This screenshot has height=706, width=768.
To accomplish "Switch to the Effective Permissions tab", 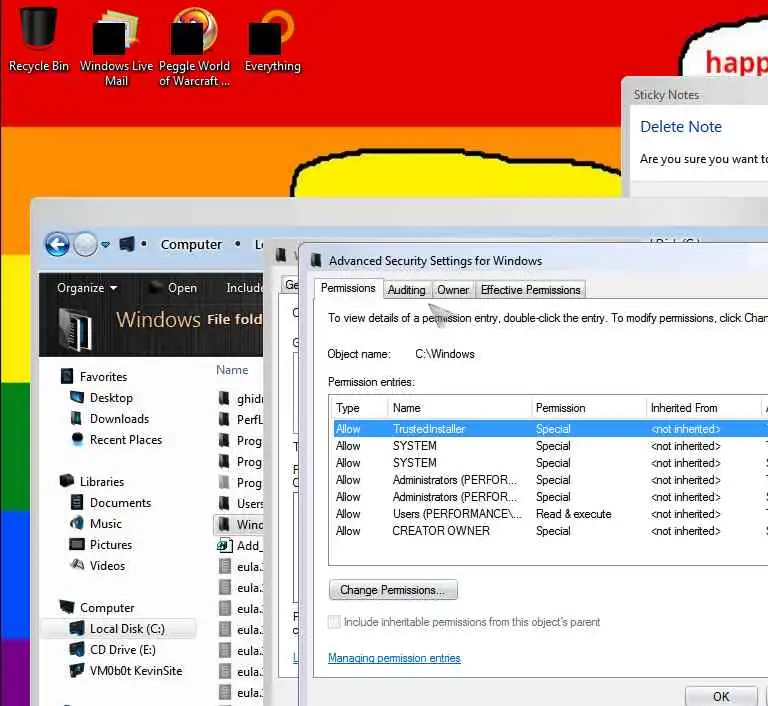I will (530, 290).
